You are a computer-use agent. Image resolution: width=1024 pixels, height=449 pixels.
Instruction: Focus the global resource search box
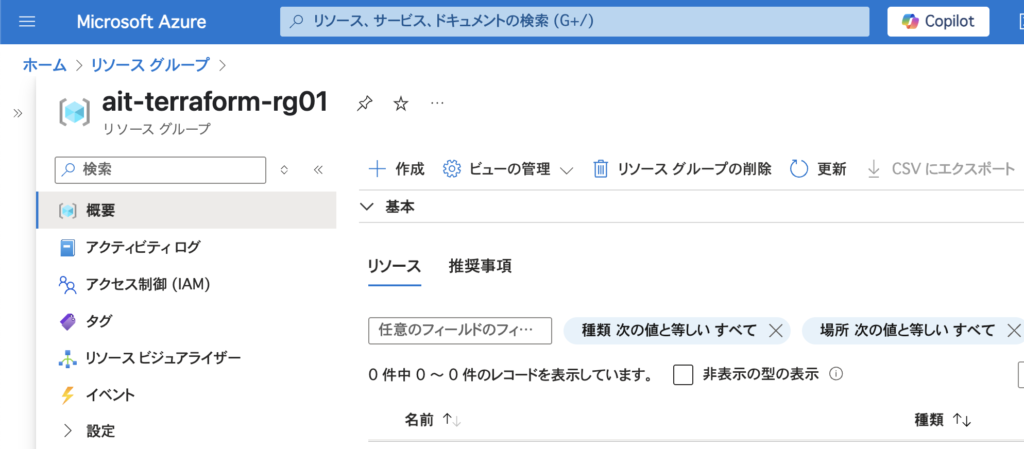575,22
